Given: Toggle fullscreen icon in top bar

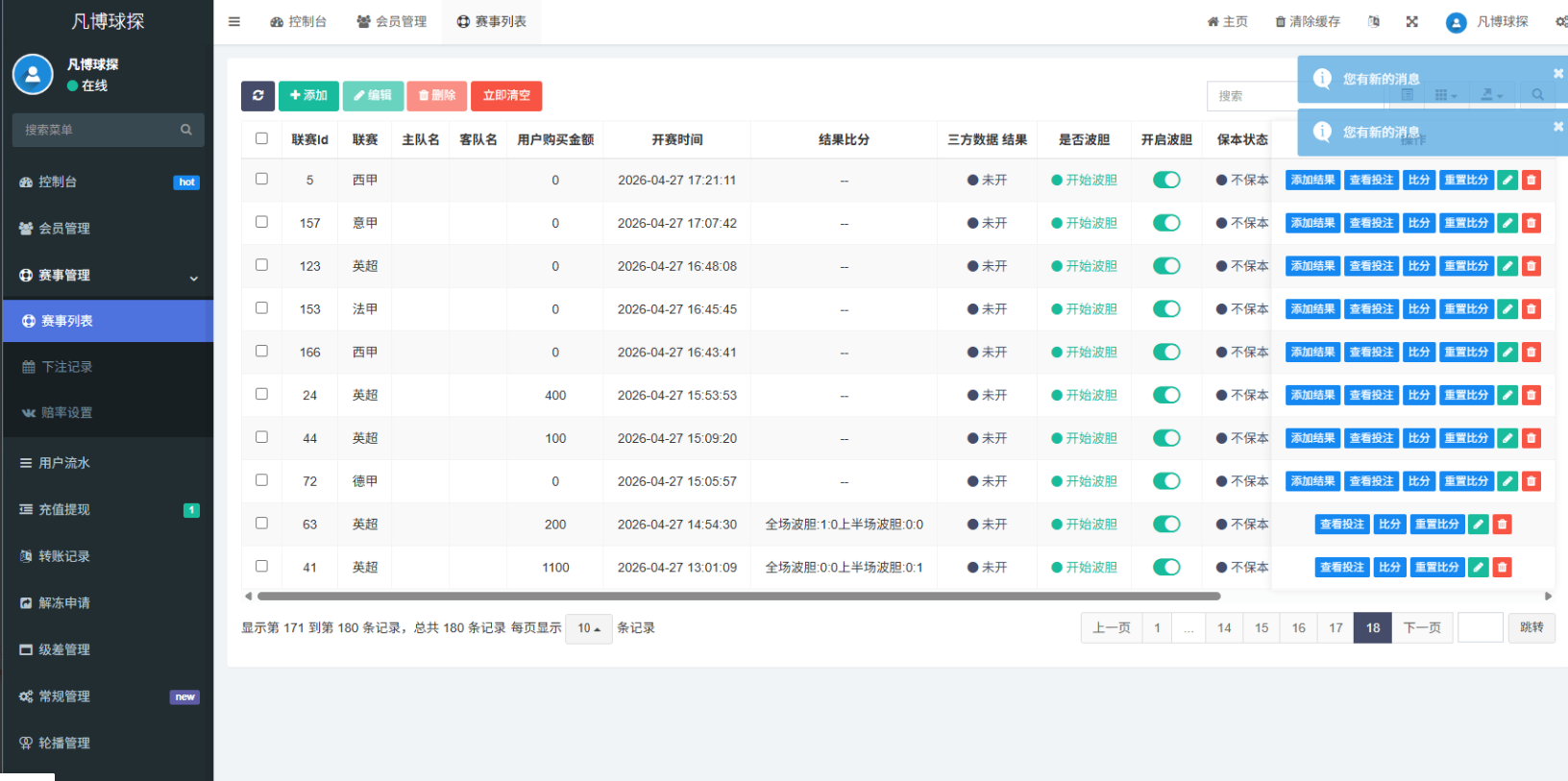Looking at the screenshot, I should pyautogui.click(x=1411, y=21).
